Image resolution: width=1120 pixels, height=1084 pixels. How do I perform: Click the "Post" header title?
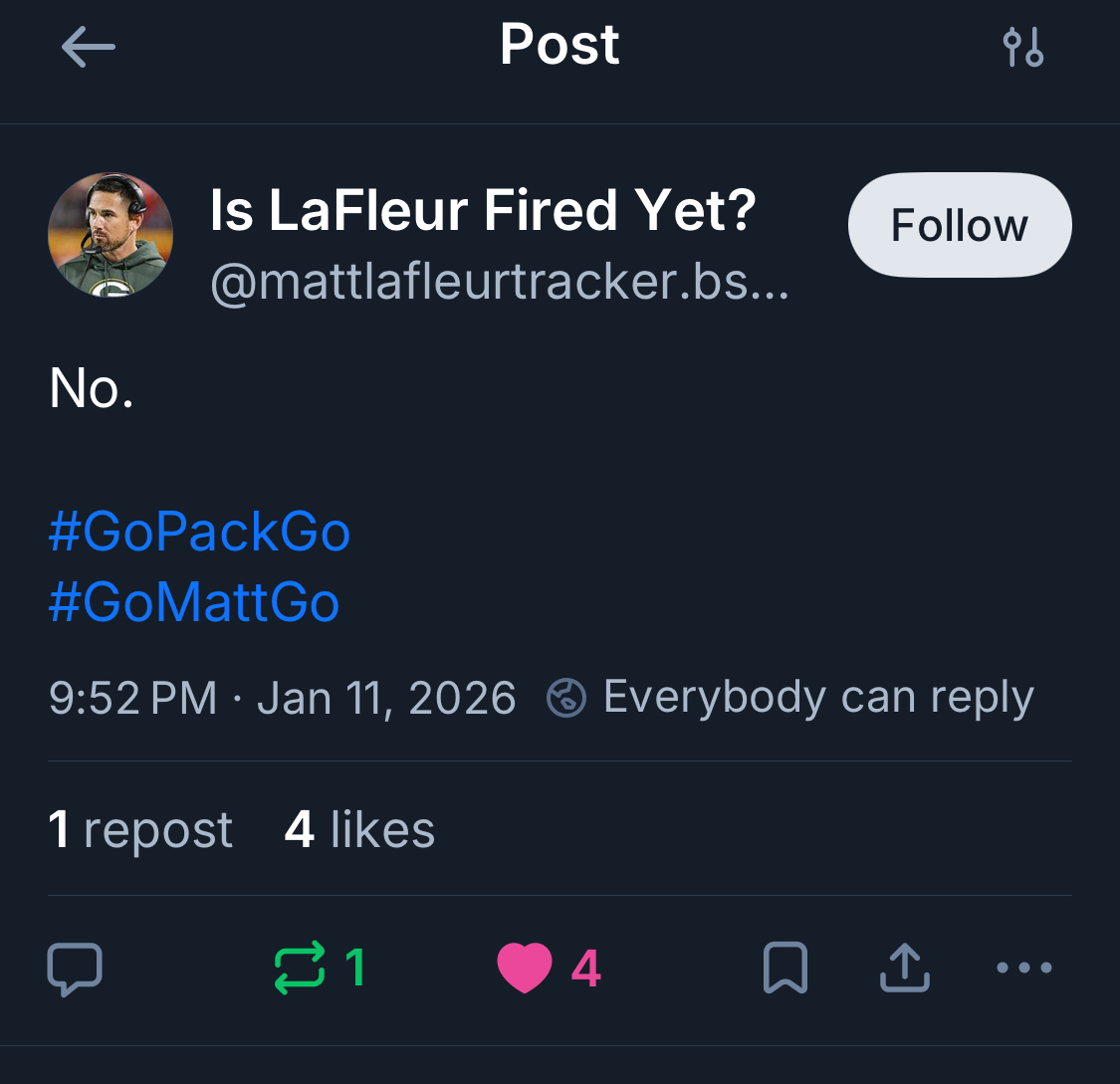560,45
